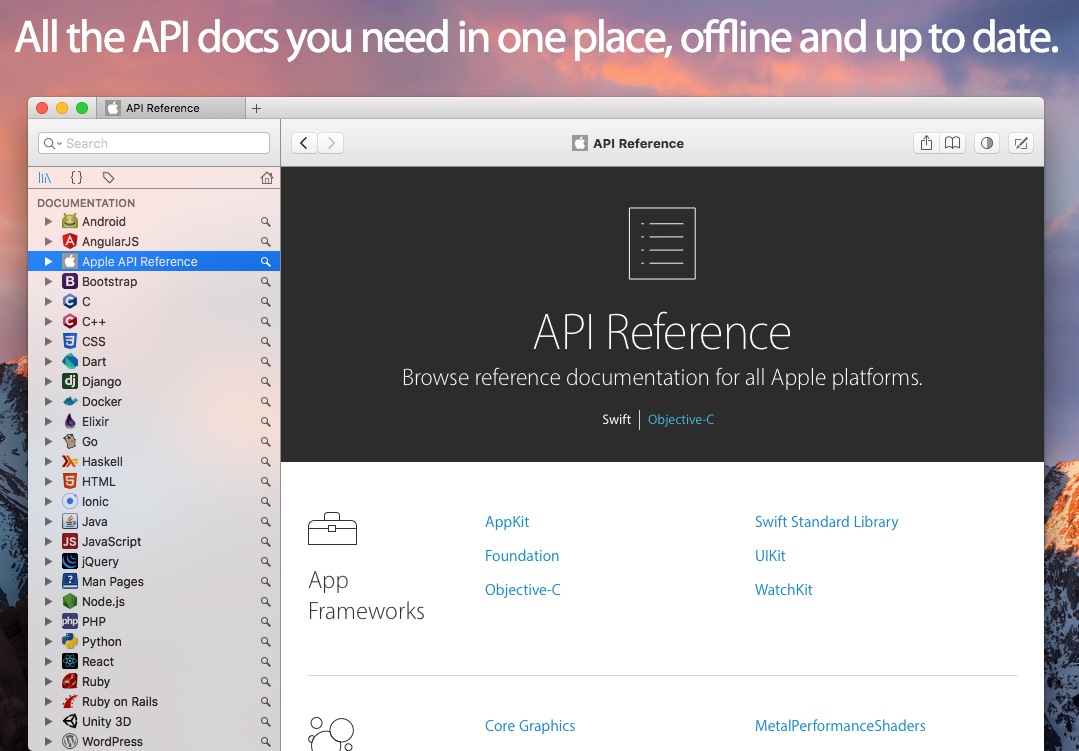Select the Dart docset row

pyautogui.click(x=154, y=361)
